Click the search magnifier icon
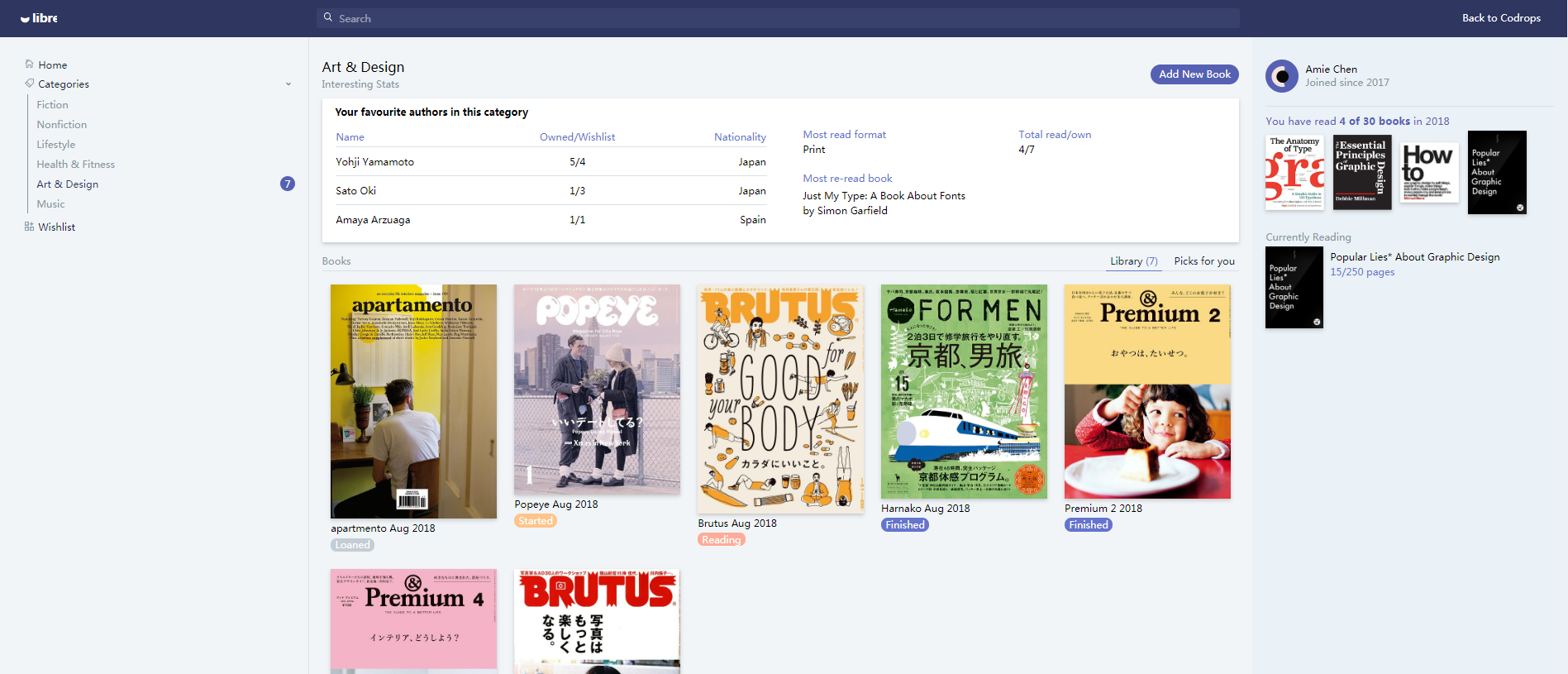The height and width of the screenshot is (674, 1568). 328,17
